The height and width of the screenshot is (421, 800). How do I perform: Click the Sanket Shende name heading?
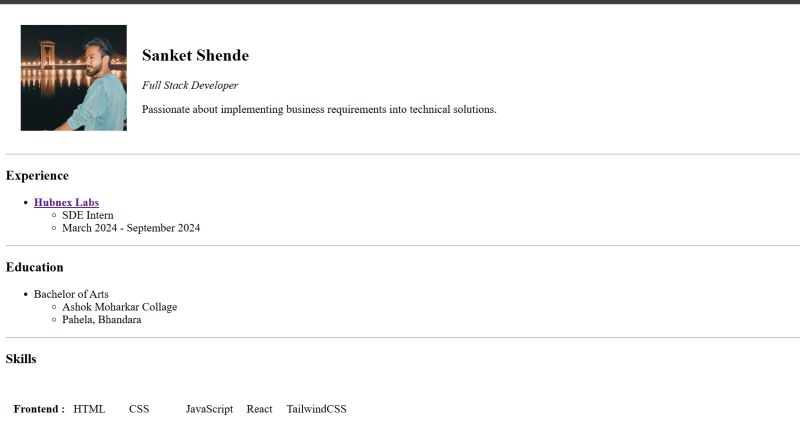tap(195, 56)
